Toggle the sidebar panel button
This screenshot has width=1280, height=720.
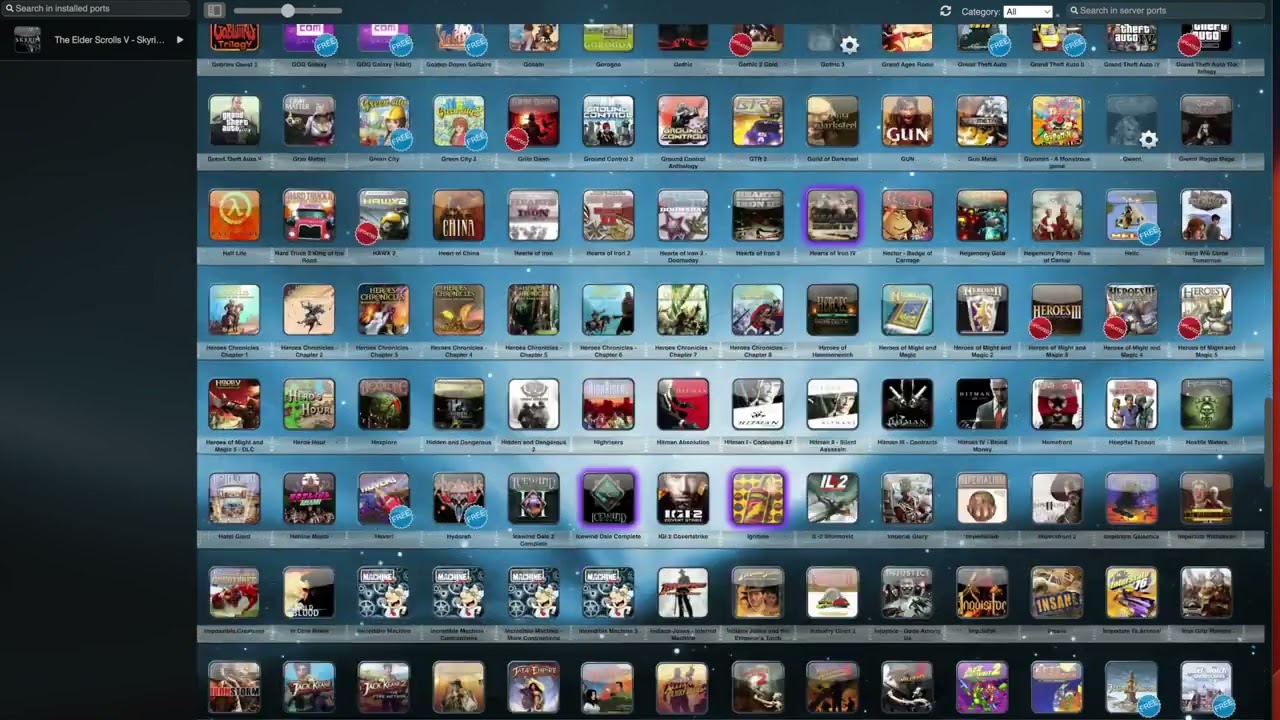(x=214, y=11)
